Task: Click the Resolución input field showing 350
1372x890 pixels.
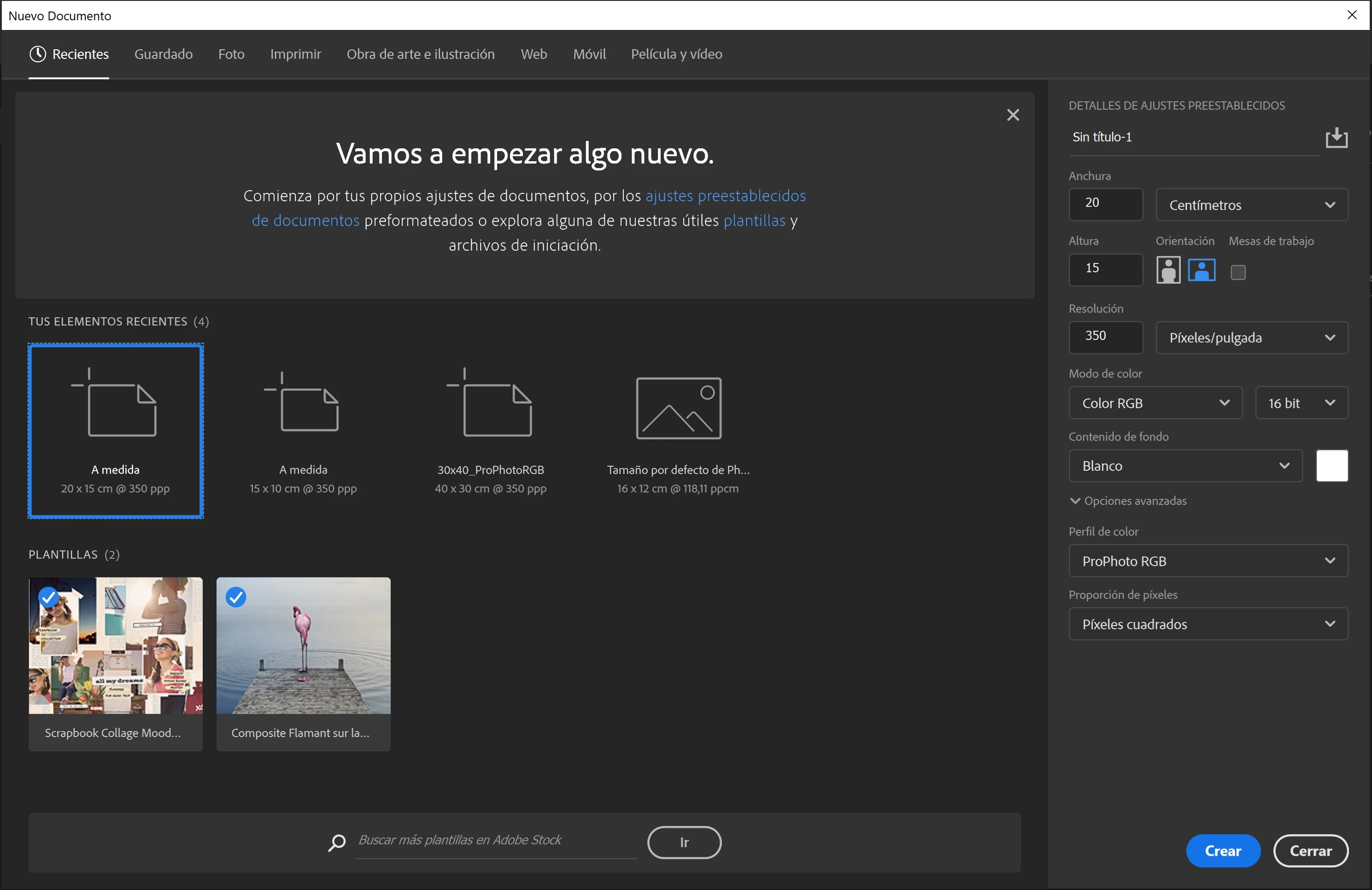Action: pyautogui.click(x=1104, y=337)
